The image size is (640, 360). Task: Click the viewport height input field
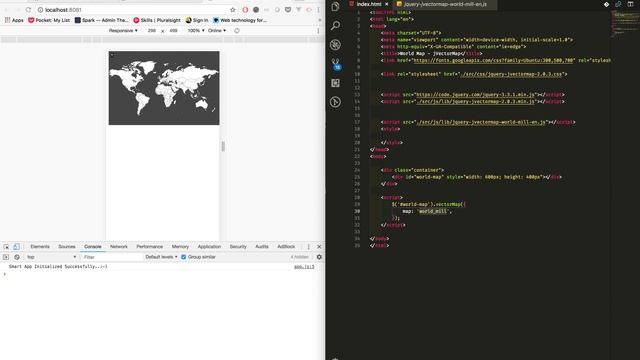173,31
